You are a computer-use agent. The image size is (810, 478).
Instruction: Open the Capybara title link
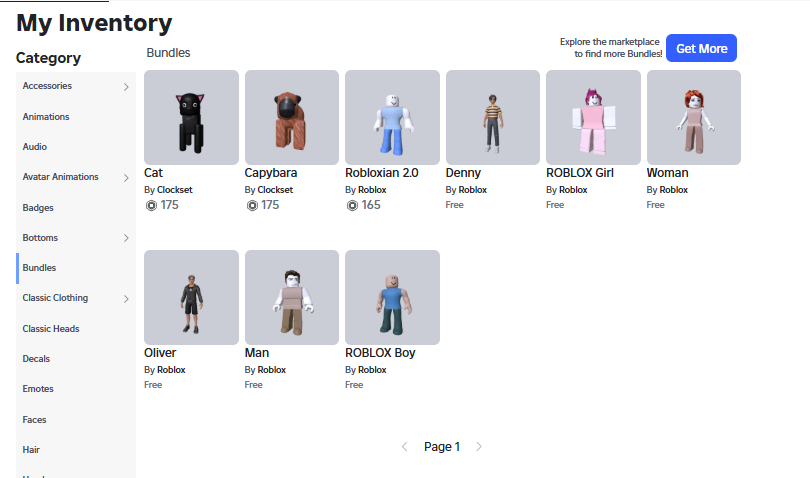[271, 173]
